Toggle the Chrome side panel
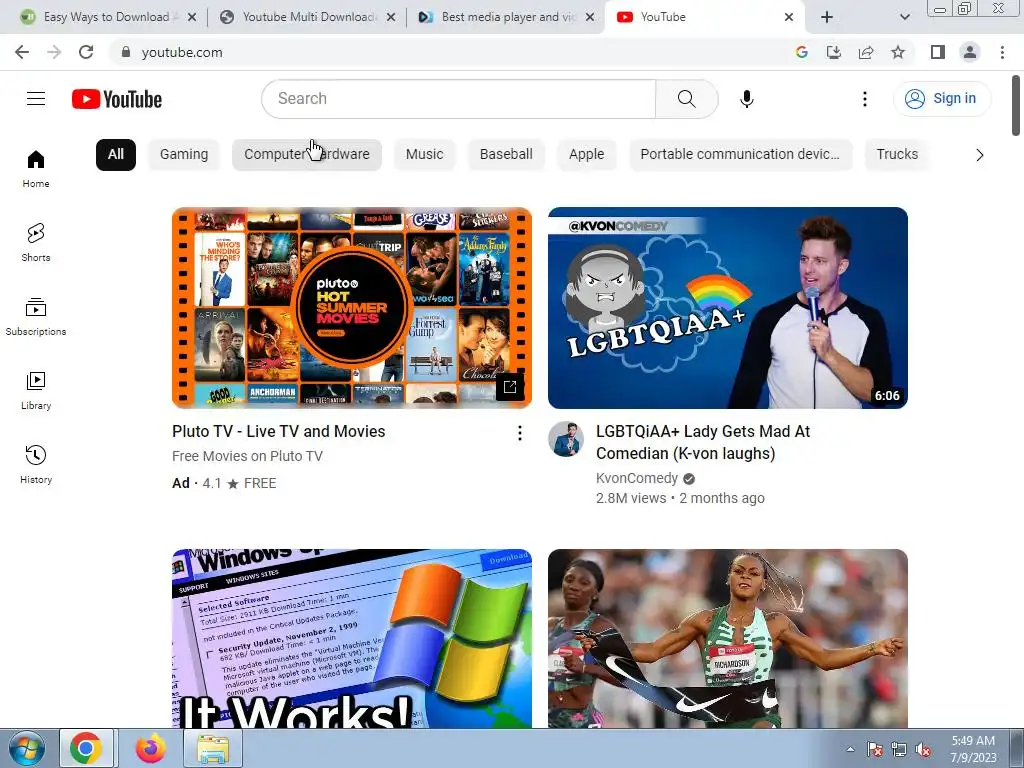The width and height of the screenshot is (1024, 768). pos(938,52)
